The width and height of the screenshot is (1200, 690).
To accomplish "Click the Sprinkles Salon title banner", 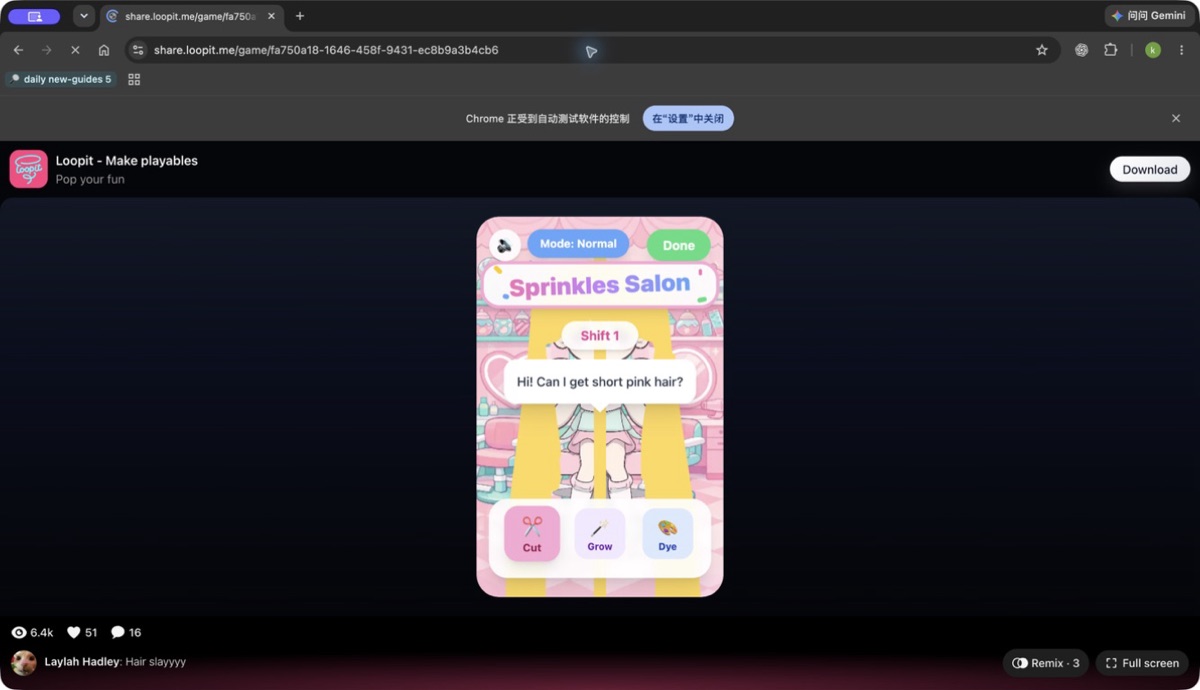I will click(600, 285).
